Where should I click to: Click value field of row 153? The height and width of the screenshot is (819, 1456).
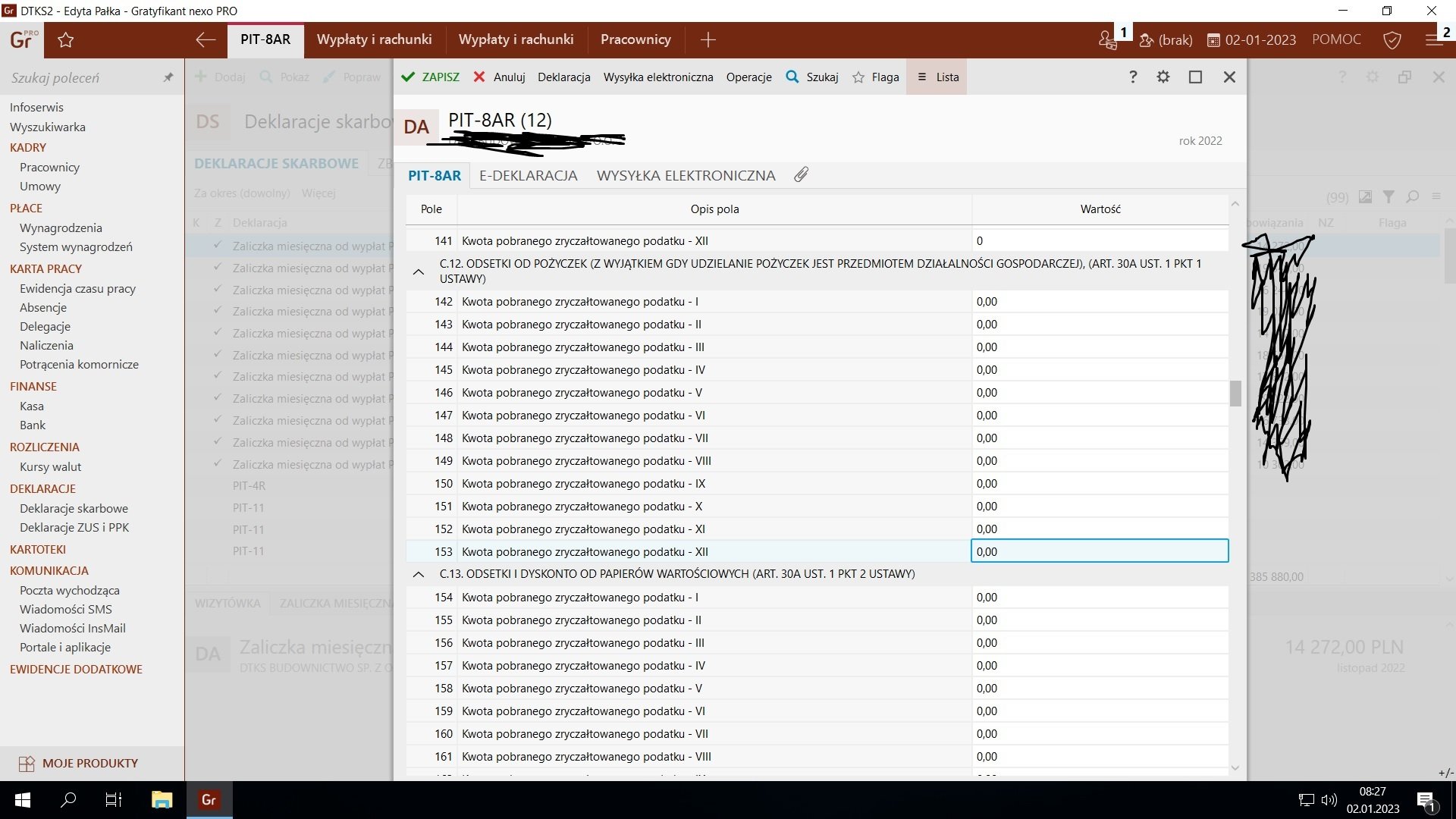1099,551
